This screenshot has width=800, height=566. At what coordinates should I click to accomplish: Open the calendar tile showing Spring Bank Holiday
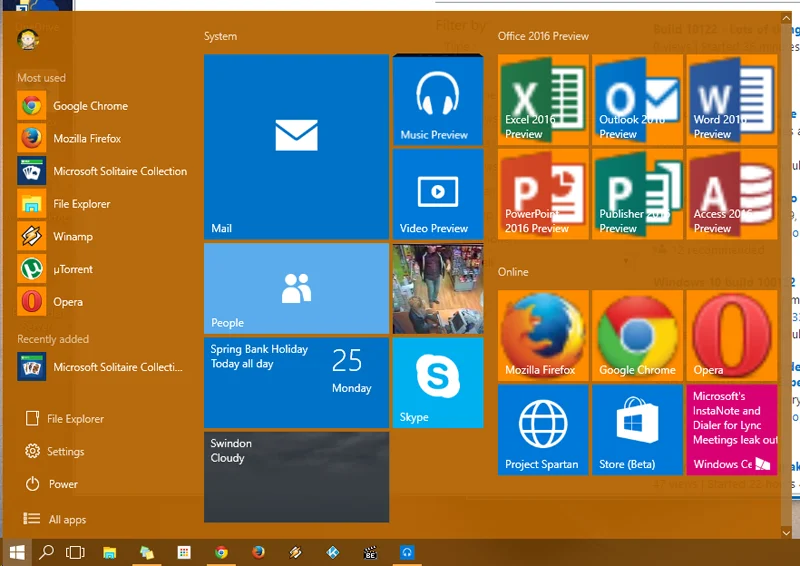(296, 383)
